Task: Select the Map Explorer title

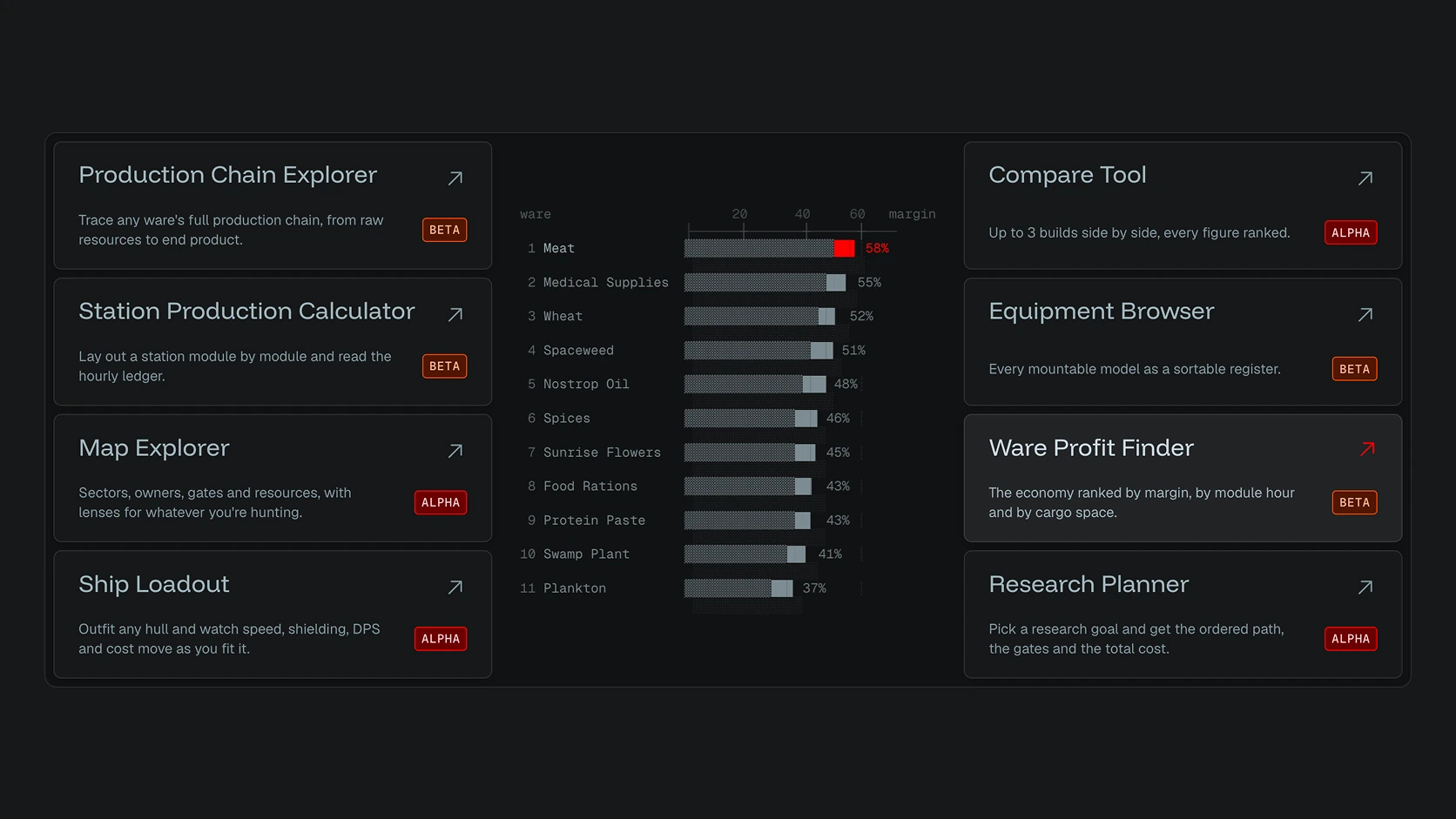Action: [154, 448]
